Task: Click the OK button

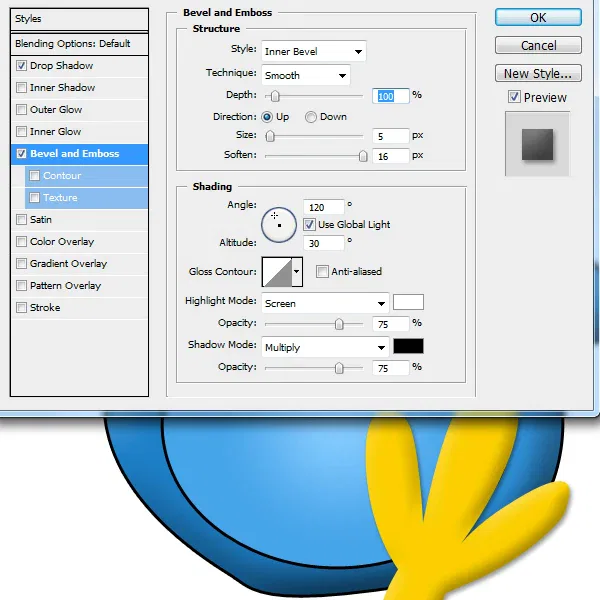Action: [538, 18]
